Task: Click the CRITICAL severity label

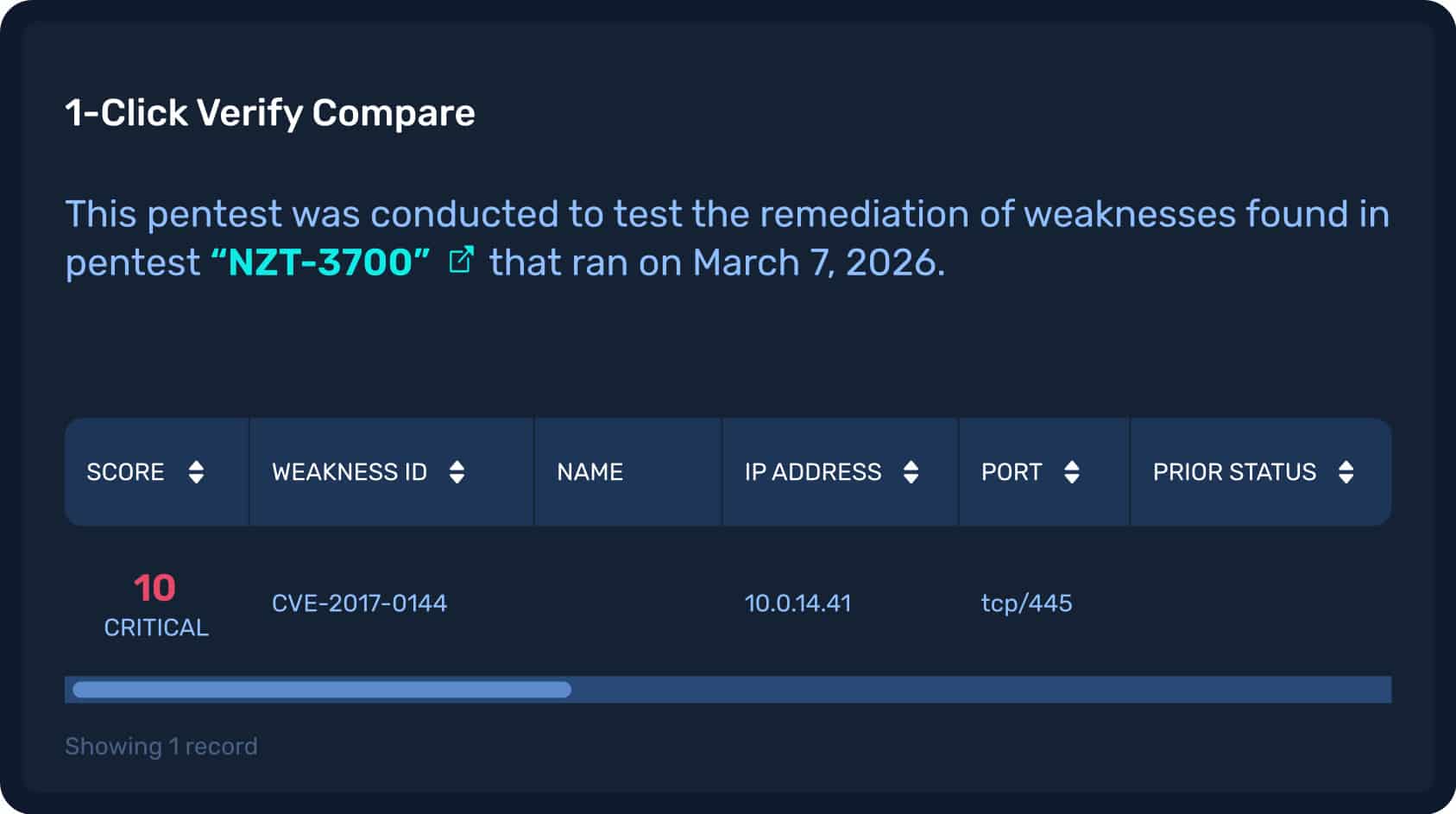Action: (156, 628)
